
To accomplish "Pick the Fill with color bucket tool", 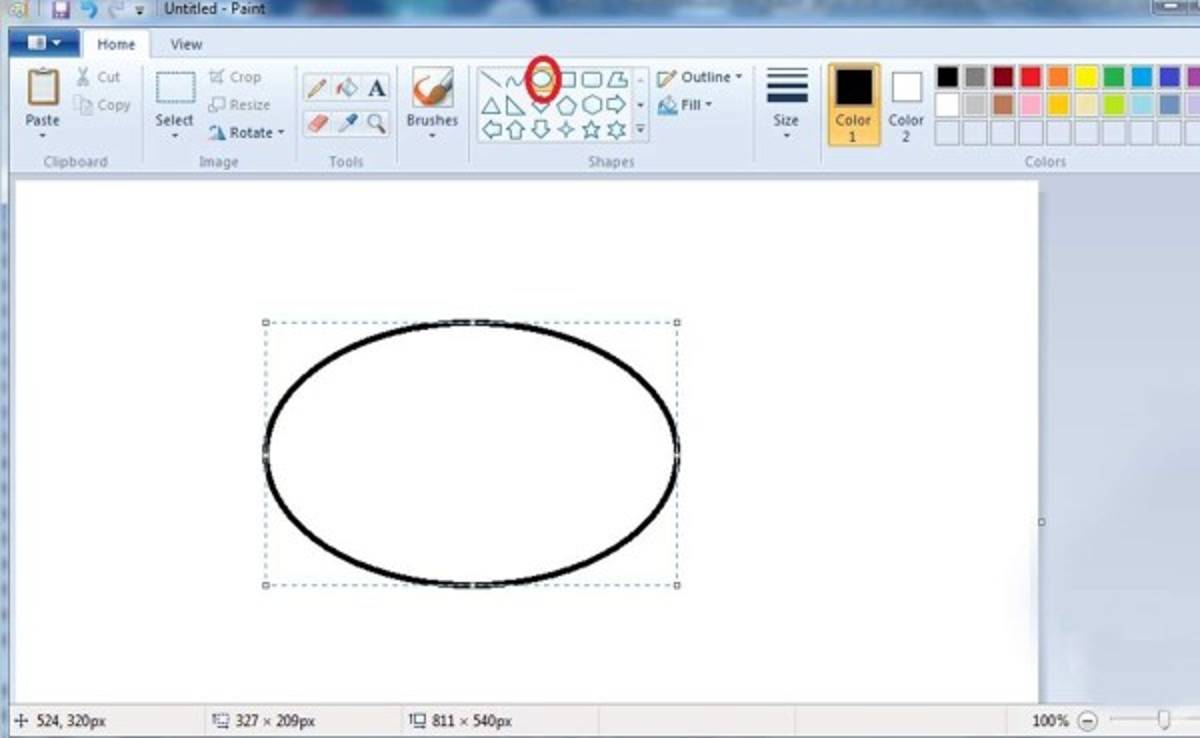I will tap(346, 88).
